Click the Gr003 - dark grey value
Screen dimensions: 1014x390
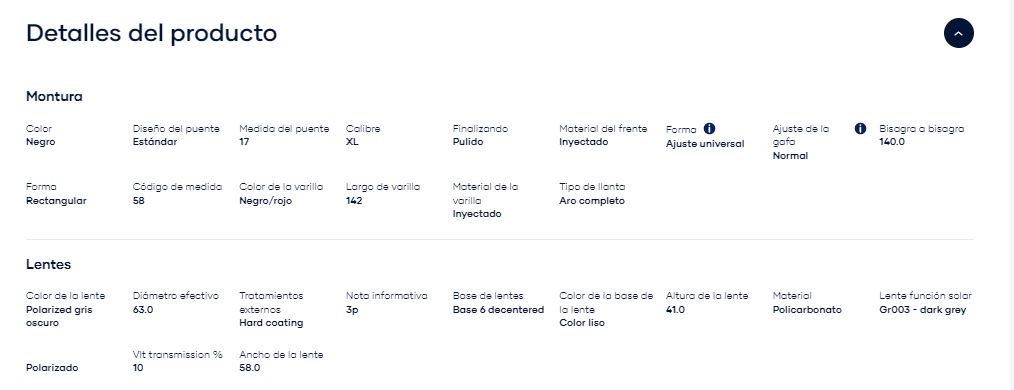pos(923,310)
